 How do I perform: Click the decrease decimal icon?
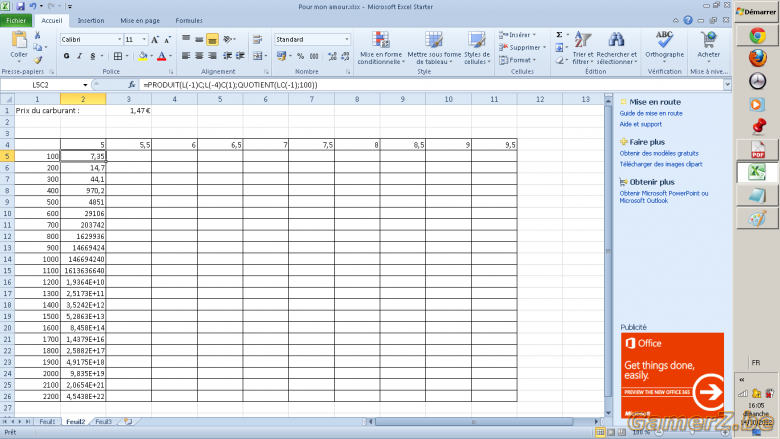pos(345,56)
